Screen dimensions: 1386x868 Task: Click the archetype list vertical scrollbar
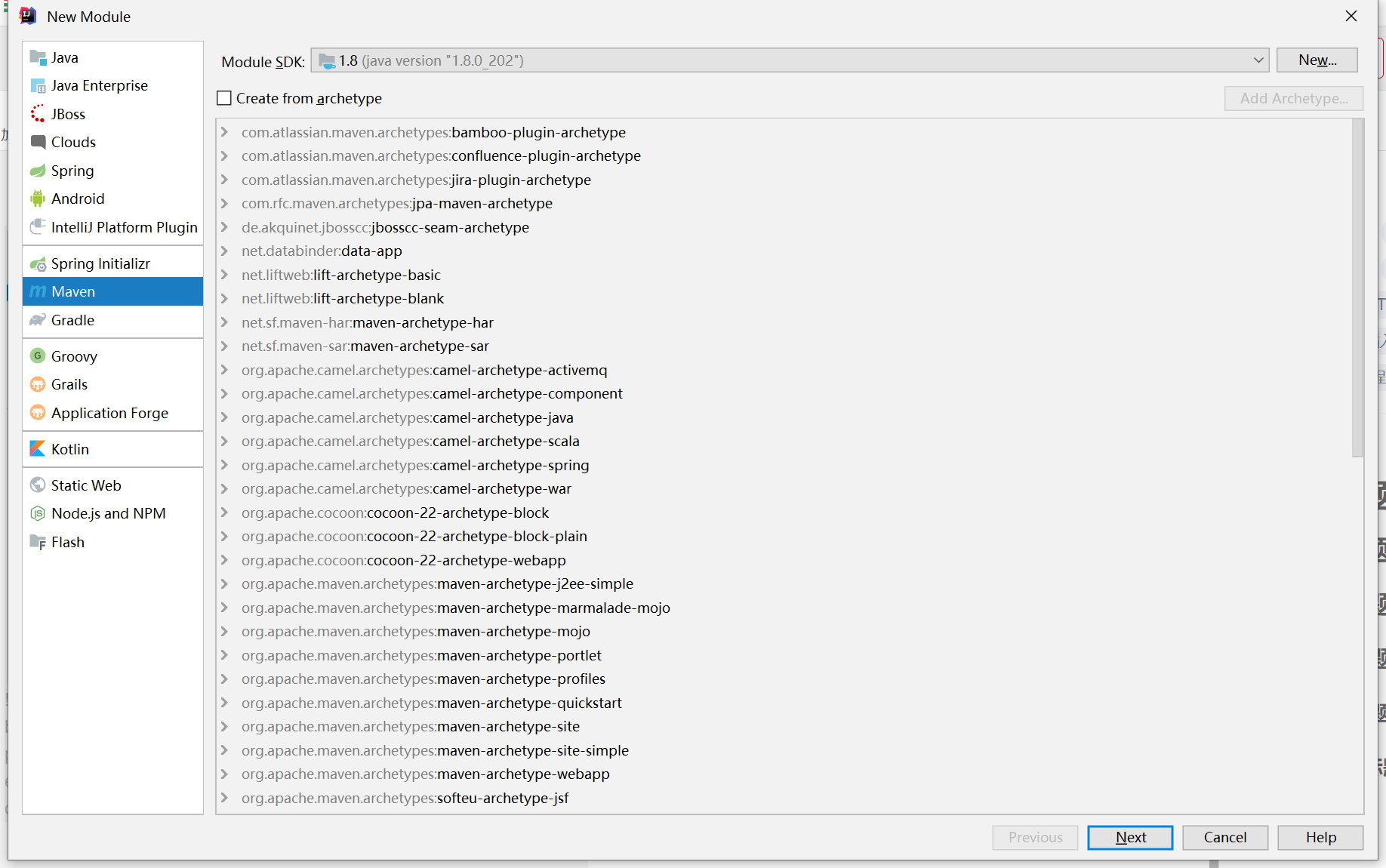[1357, 288]
